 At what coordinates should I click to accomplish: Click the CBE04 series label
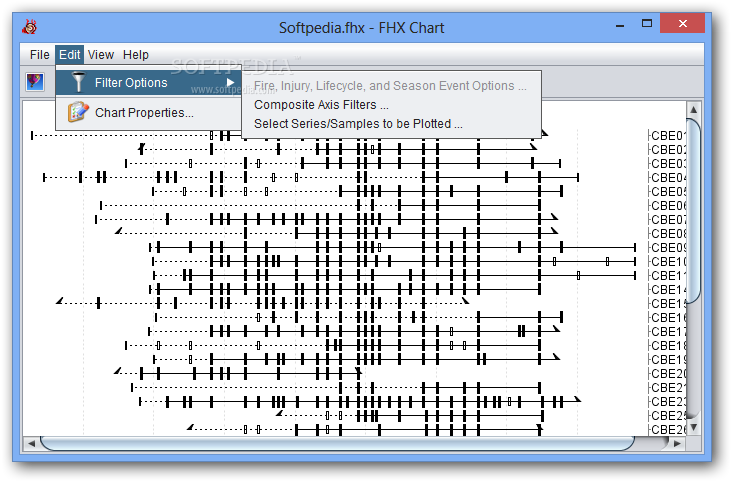pos(668,177)
